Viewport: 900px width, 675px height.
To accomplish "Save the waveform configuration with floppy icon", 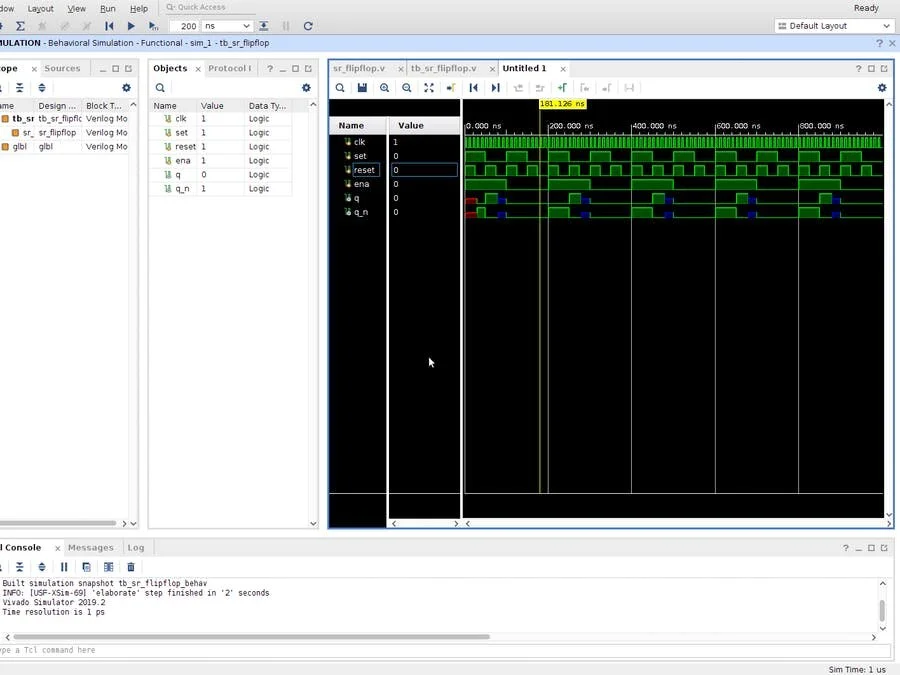I will pos(362,88).
